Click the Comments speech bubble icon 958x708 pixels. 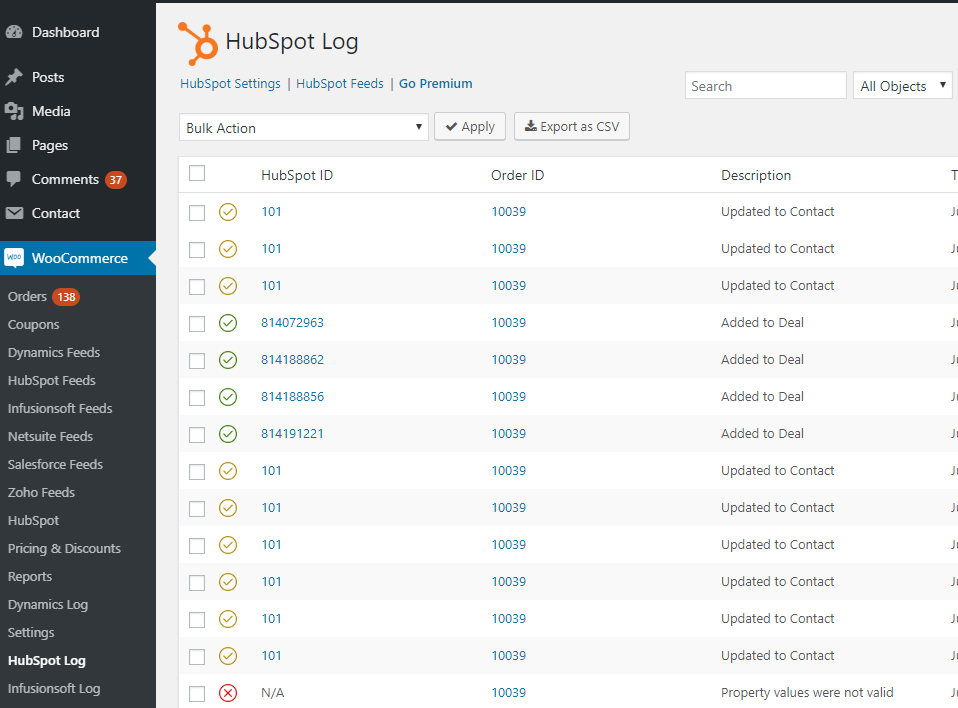[13, 179]
